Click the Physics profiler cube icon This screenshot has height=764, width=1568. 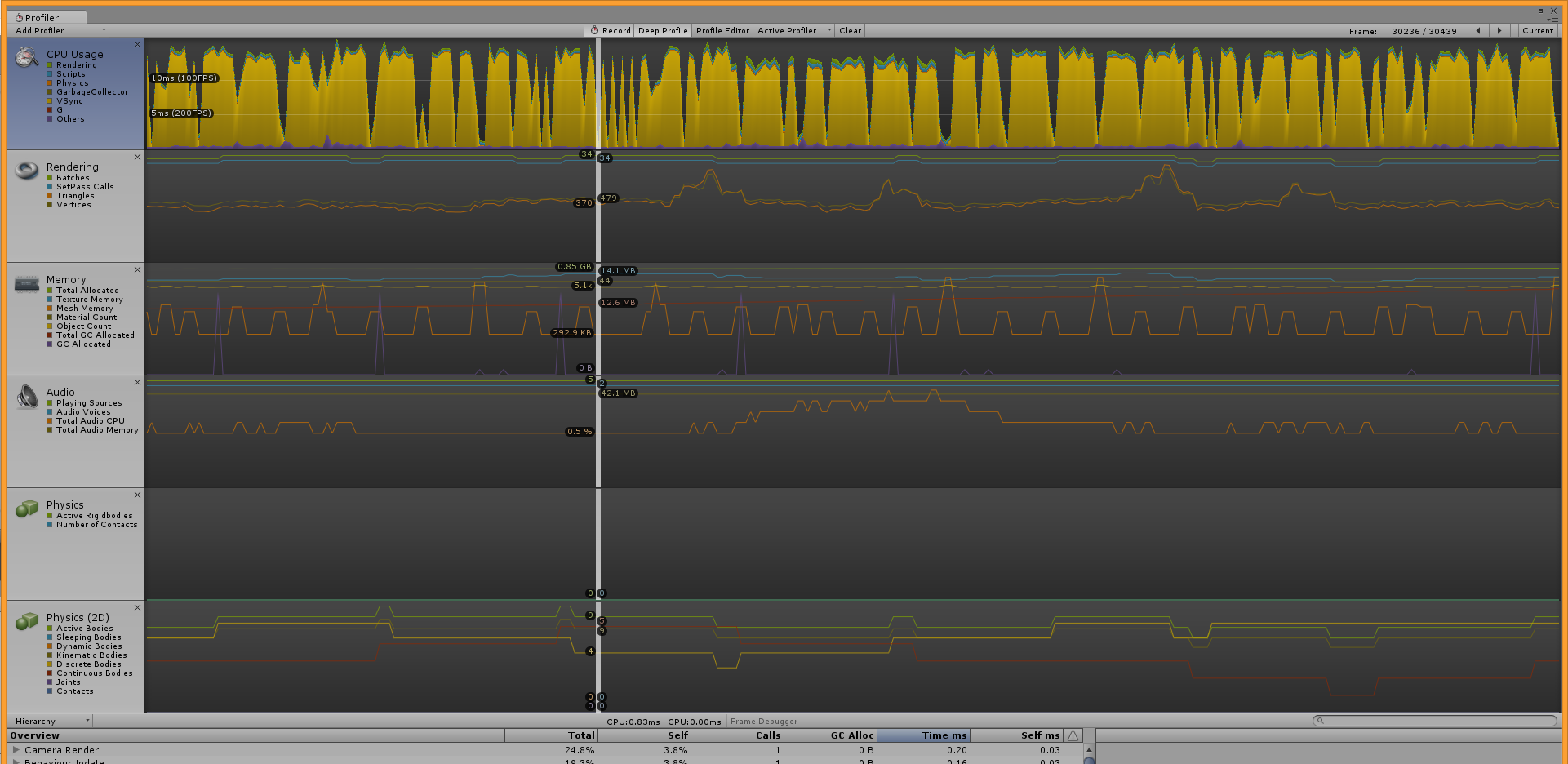27,509
